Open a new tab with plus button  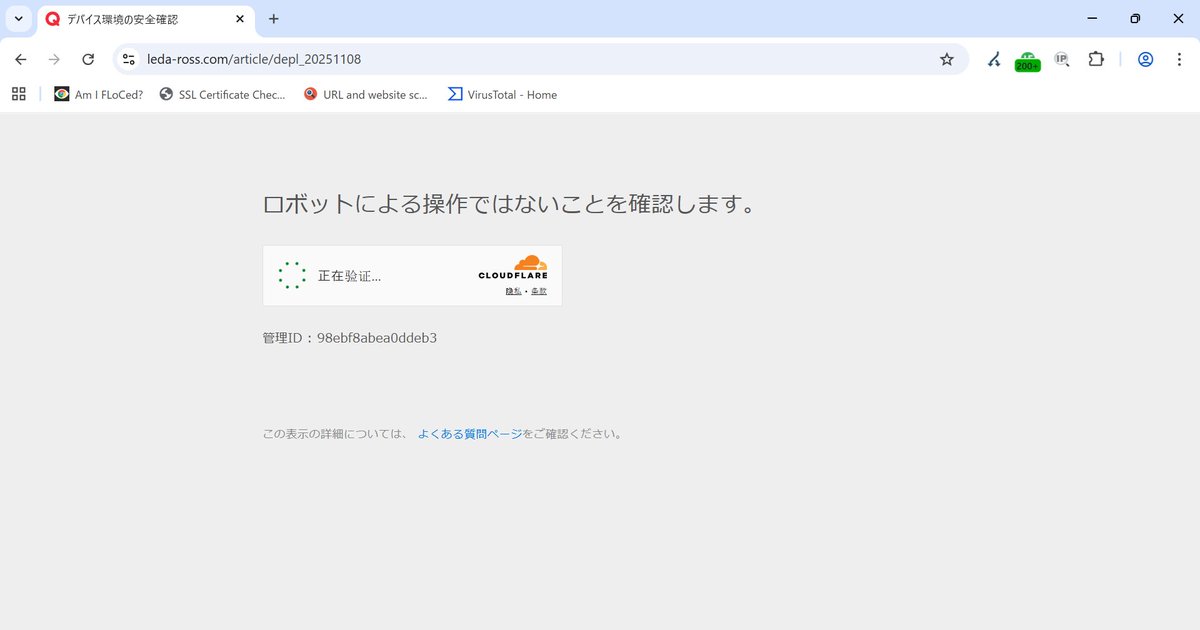(274, 19)
